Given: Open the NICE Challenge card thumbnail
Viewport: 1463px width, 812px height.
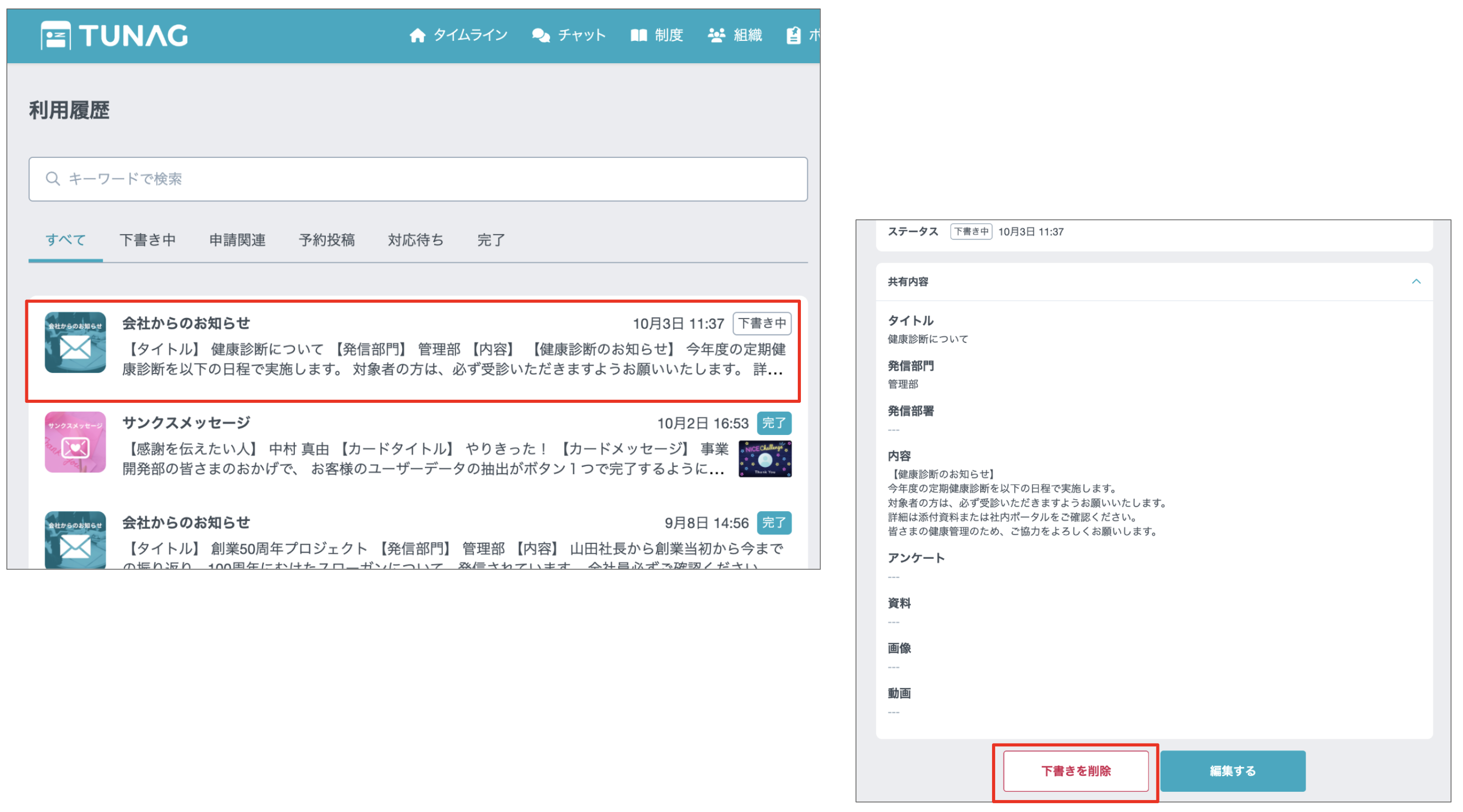Looking at the screenshot, I should click(765, 459).
